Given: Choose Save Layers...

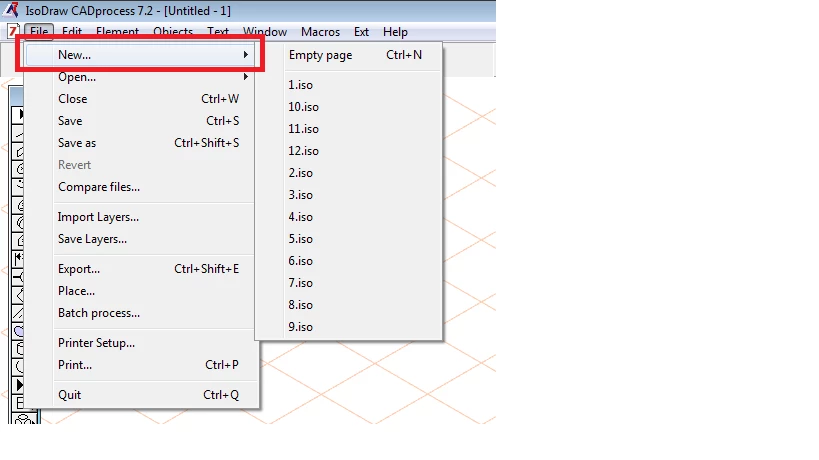Looking at the screenshot, I should tap(140, 239).
